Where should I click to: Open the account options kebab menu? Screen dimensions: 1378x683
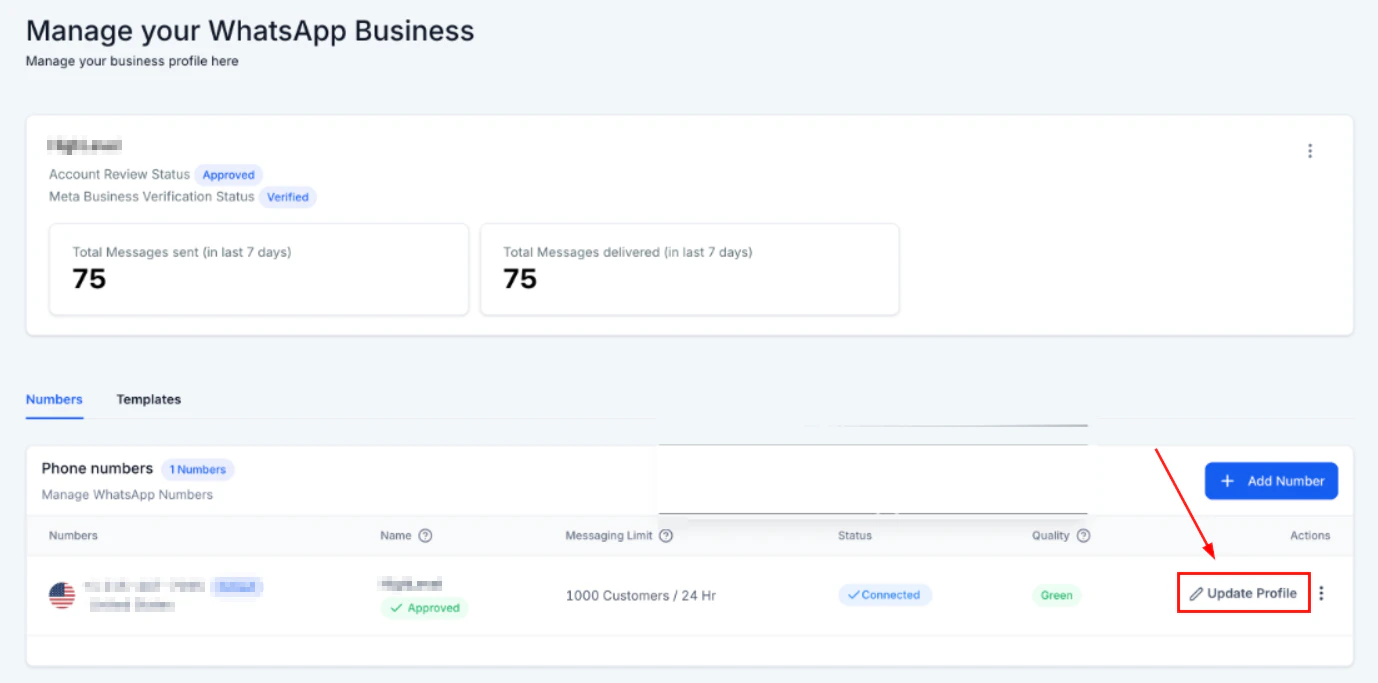(1310, 150)
